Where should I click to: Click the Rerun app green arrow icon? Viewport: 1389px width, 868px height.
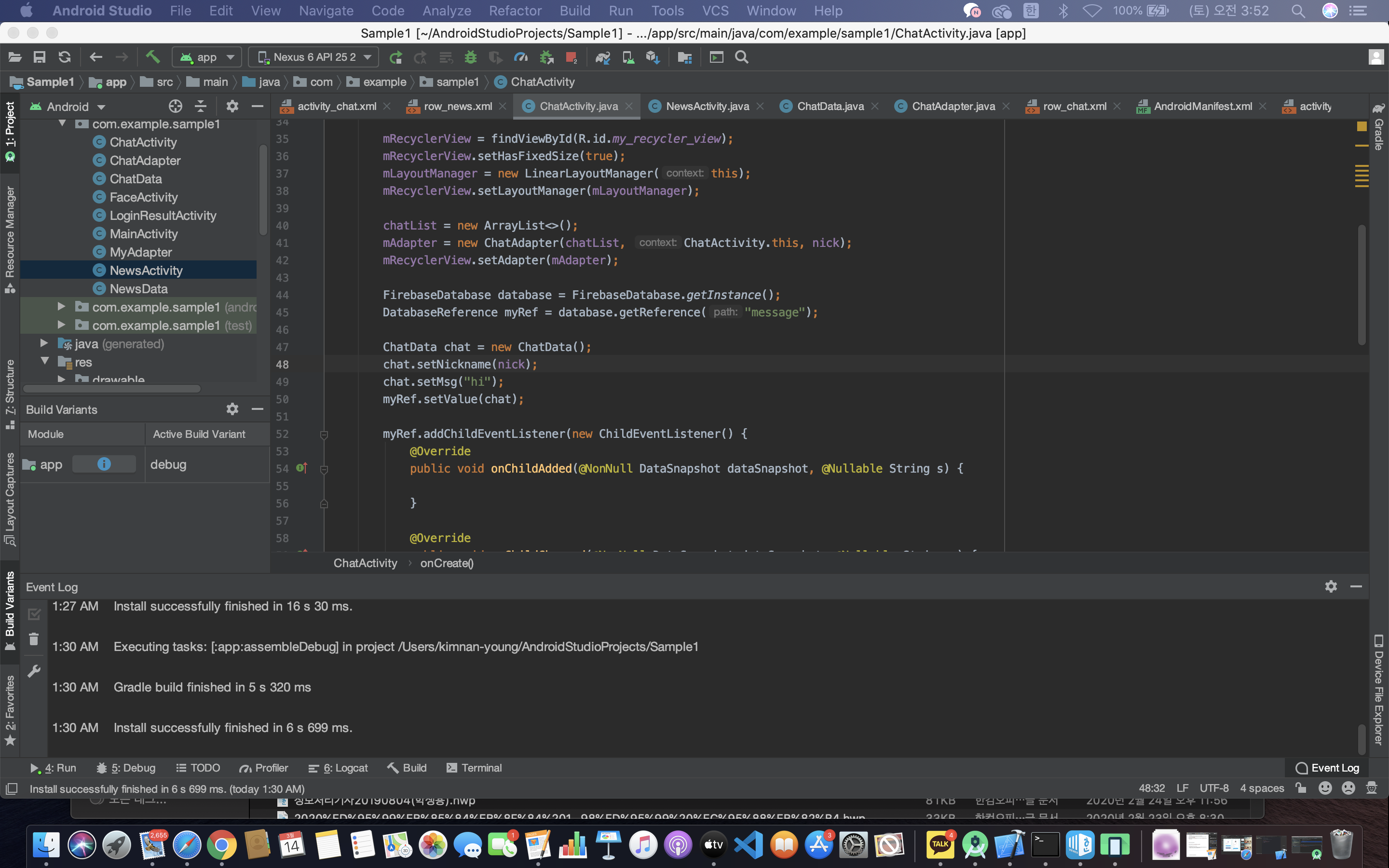[395, 57]
